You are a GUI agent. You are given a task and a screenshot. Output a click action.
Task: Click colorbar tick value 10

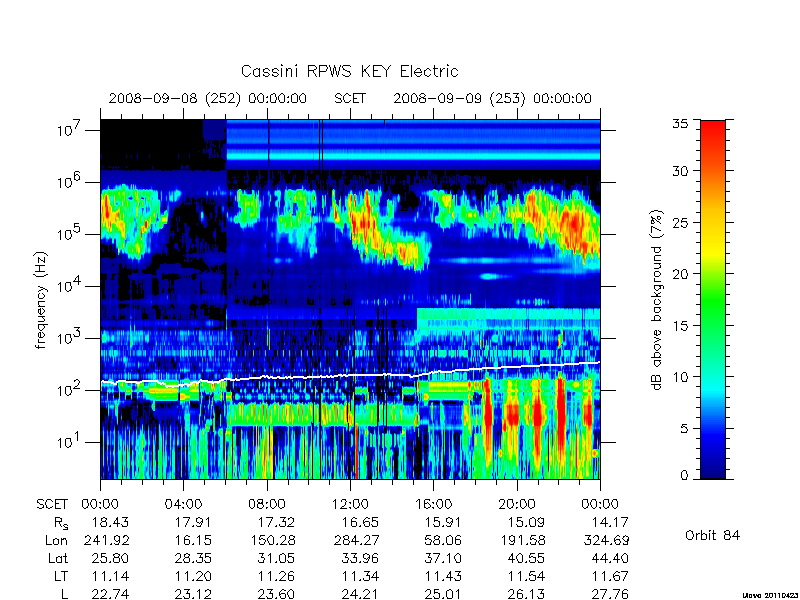681,377
